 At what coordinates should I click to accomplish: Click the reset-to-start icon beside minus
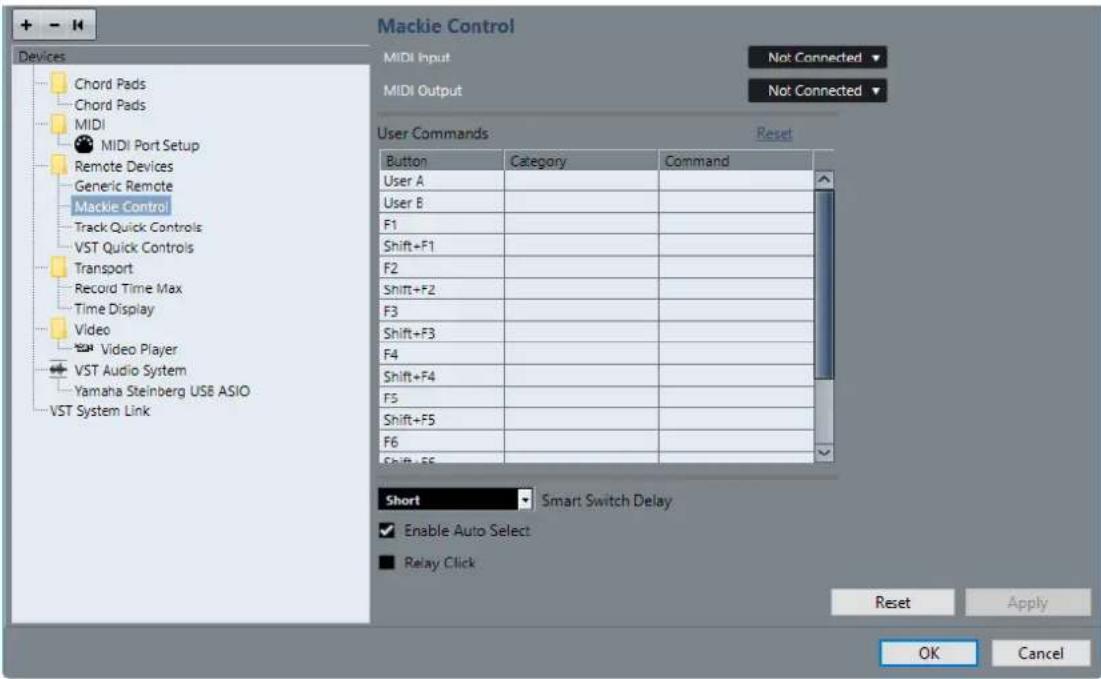(78, 25)
